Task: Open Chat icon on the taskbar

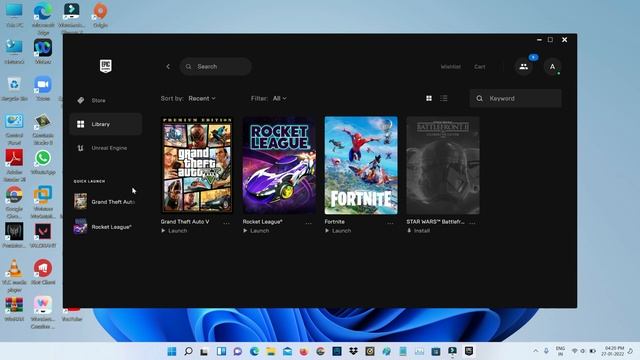Action: (238, 351)
